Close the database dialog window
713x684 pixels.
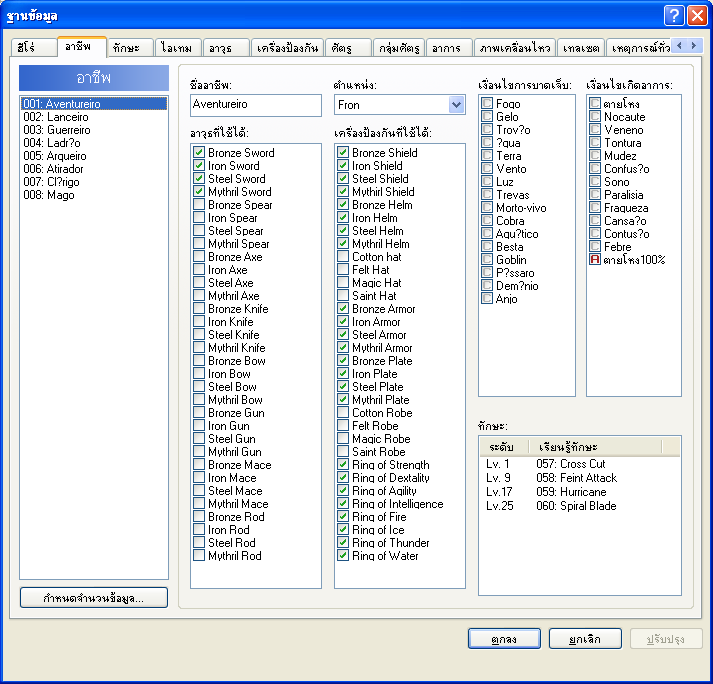[697, 15]
